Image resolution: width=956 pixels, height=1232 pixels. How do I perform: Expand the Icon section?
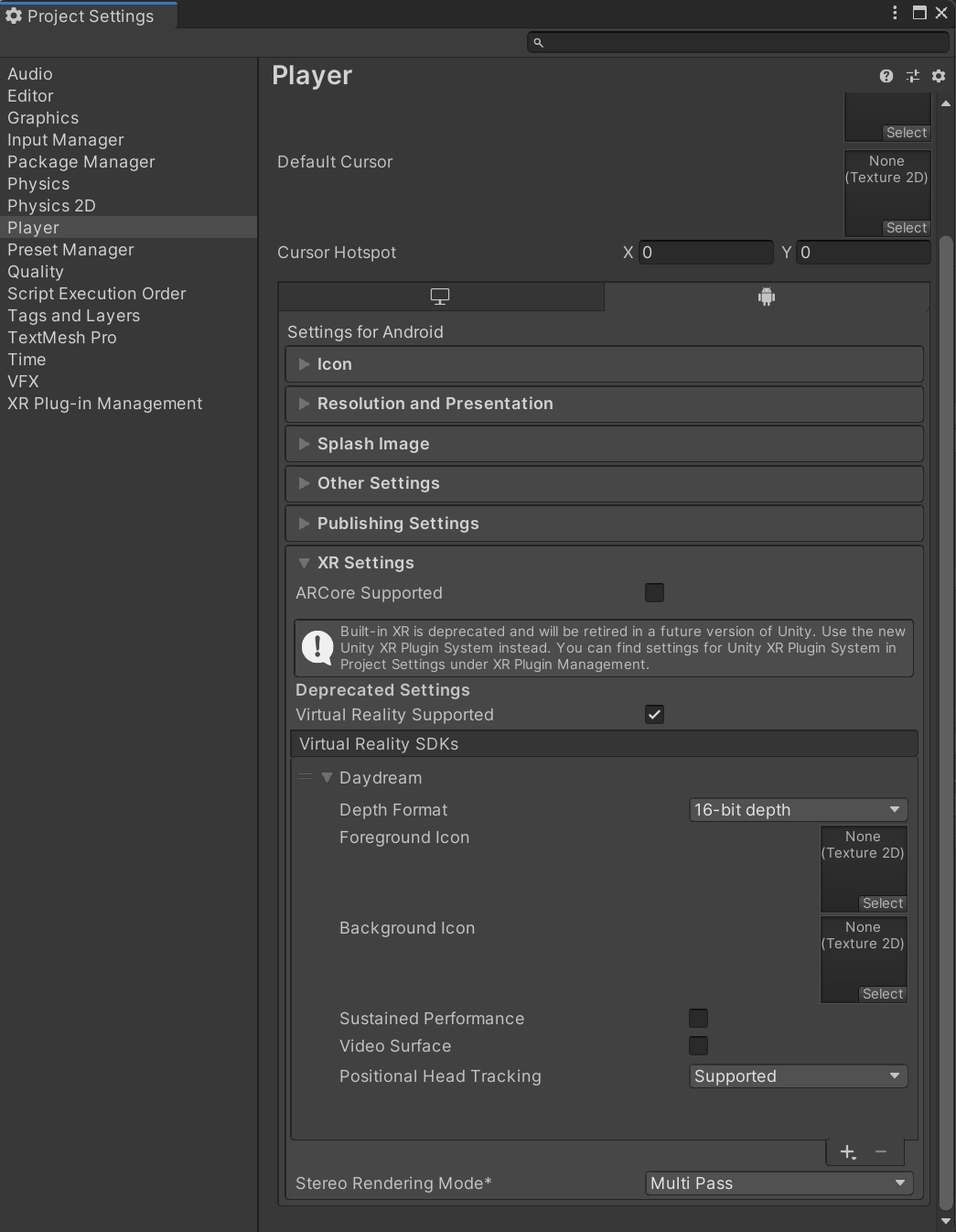pos(604,364)
